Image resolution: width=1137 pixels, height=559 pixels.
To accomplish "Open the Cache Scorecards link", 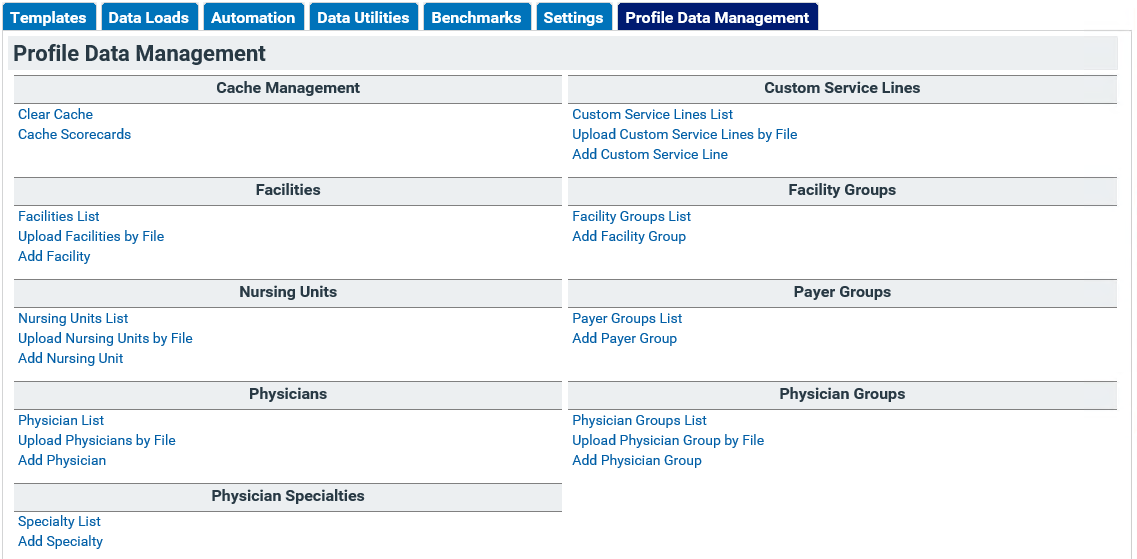I will [x=75, y=134].
